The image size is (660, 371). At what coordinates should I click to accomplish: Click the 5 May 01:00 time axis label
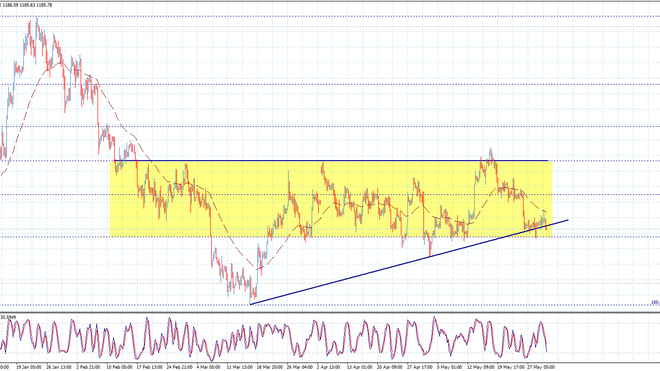click(451, 367)
